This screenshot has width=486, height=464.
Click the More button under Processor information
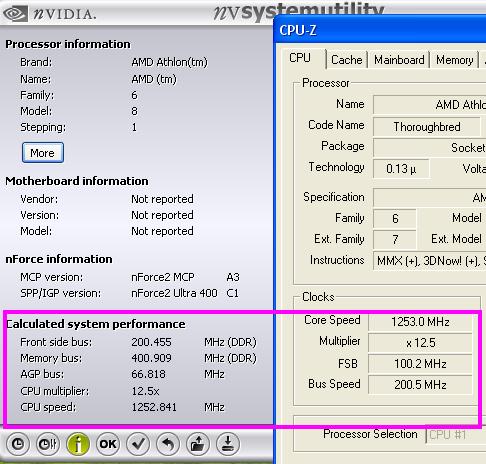click(x=43, y=153)
